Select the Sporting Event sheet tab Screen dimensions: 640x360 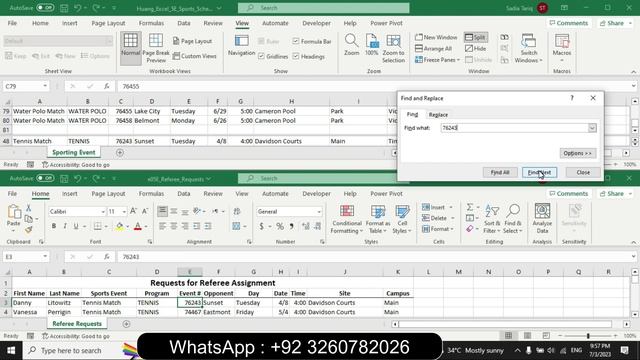pos(74,152)
